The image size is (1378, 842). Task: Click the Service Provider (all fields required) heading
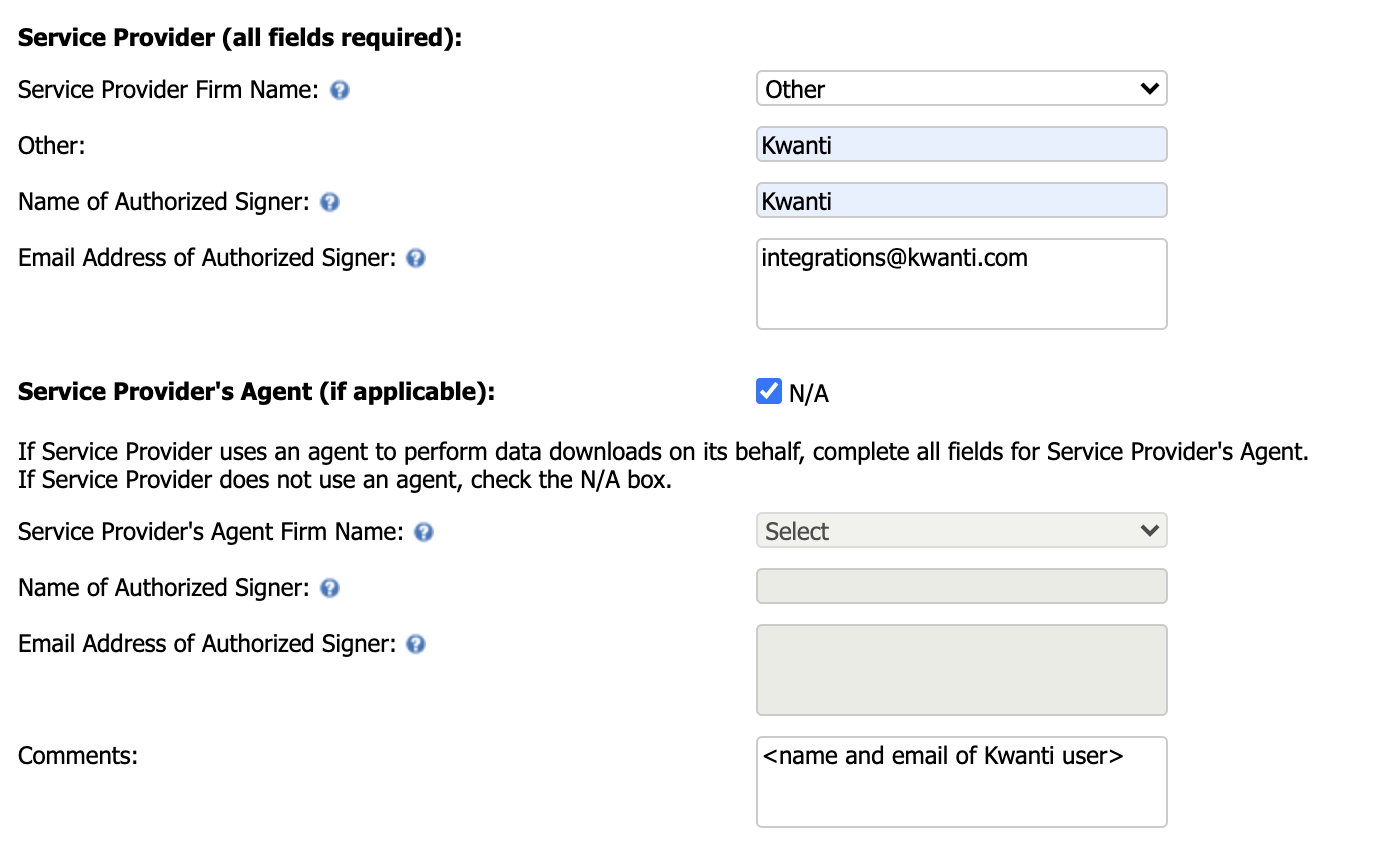[x=241, y=38]
